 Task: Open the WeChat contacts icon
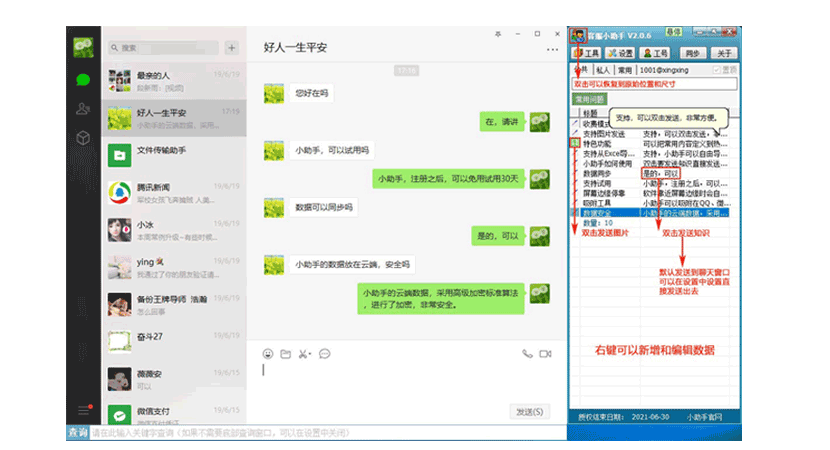click(x=83, y=109)
